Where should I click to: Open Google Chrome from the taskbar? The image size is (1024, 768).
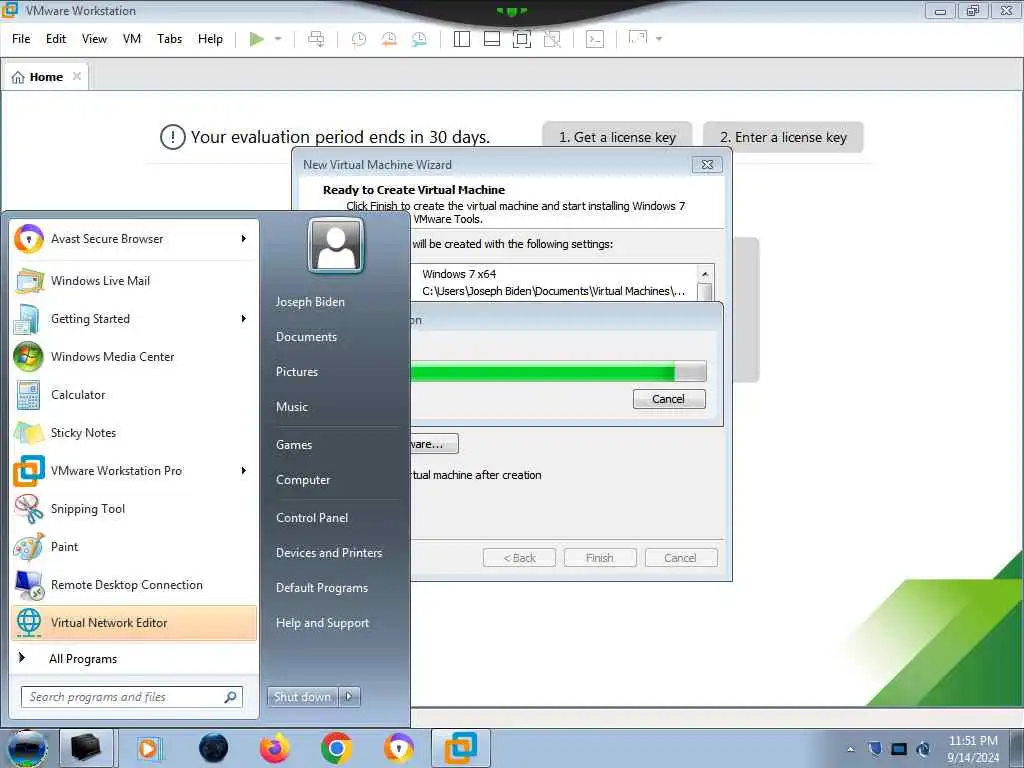pos(337,748)
